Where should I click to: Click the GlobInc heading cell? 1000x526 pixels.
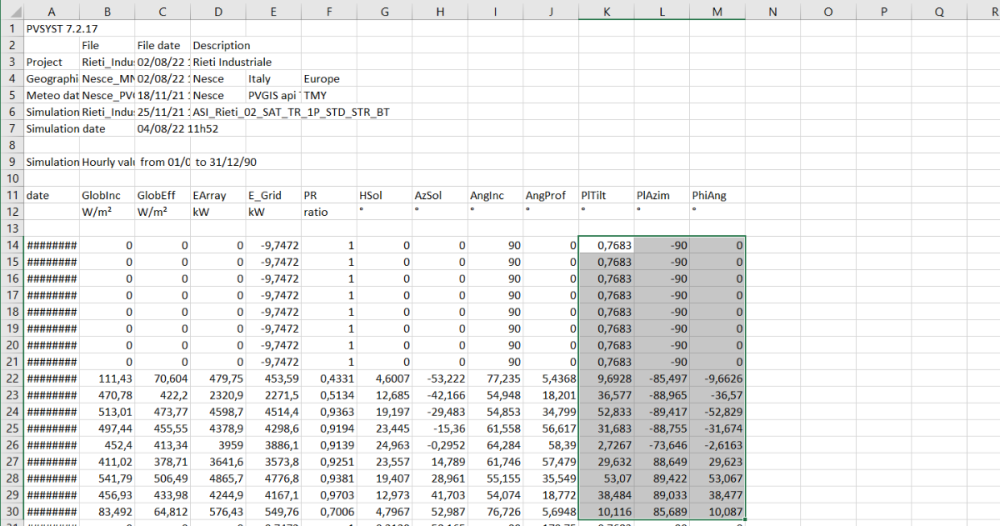click(x=106, y=195)
